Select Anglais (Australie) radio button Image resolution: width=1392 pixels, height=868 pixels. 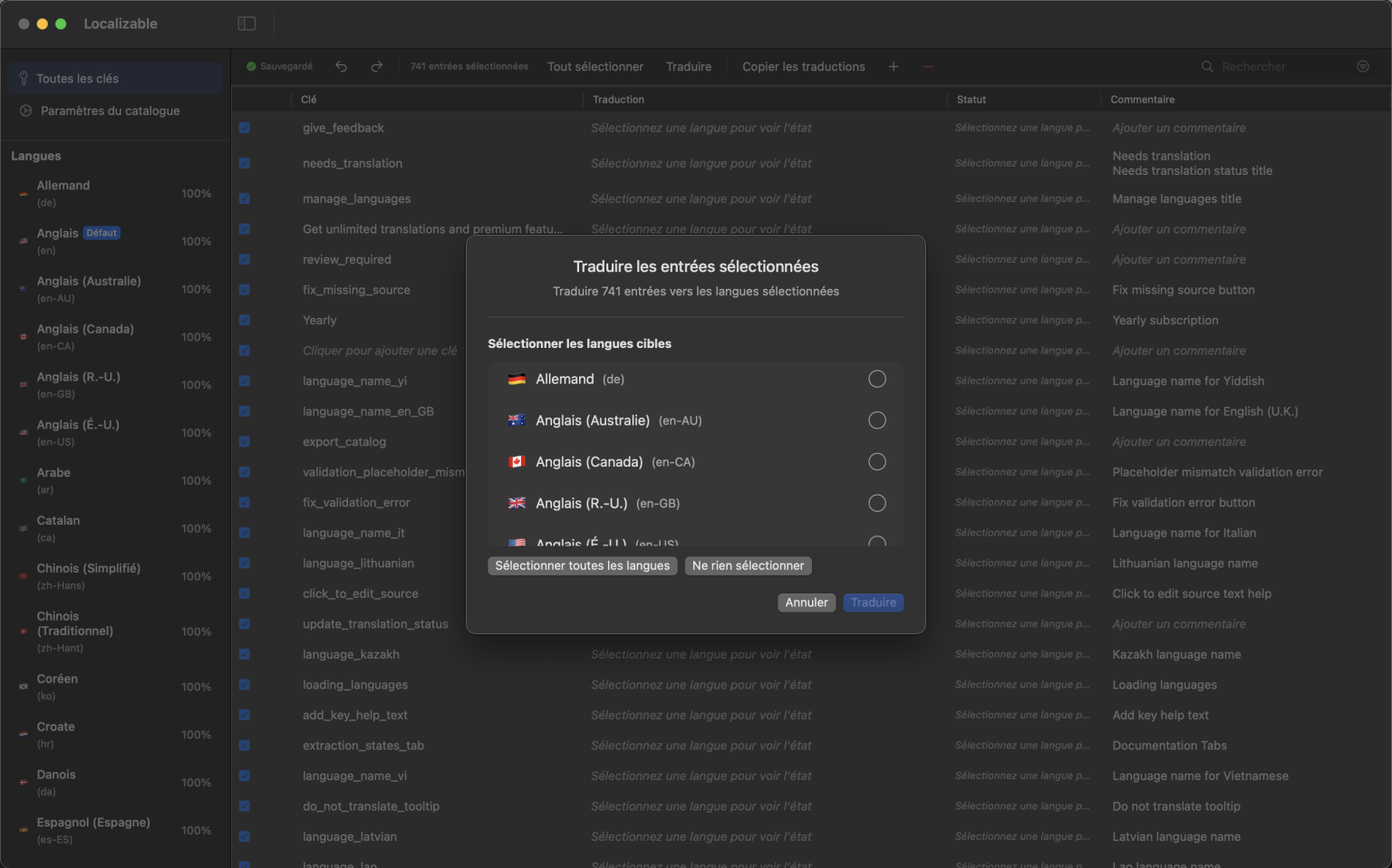click(x=877, y=420)
